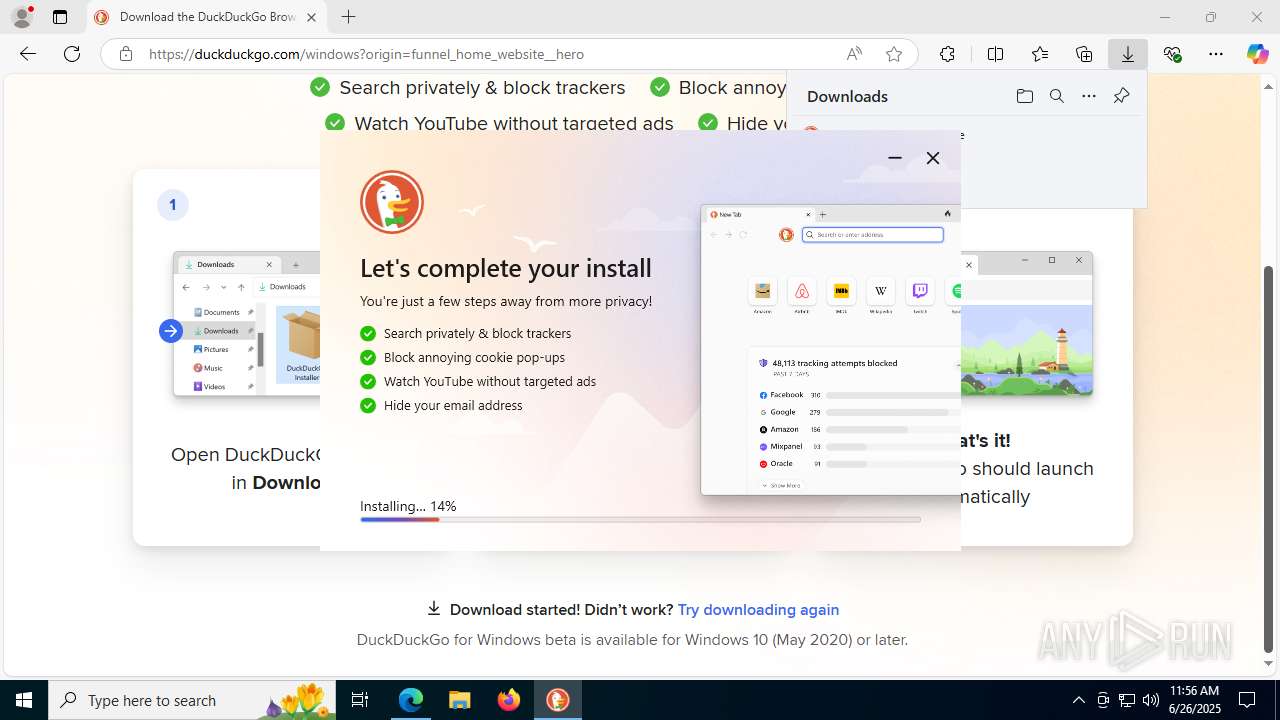Close the DuckDuckGo browser tab
The width and height of the screenshot is (1280, 720).
311,17
